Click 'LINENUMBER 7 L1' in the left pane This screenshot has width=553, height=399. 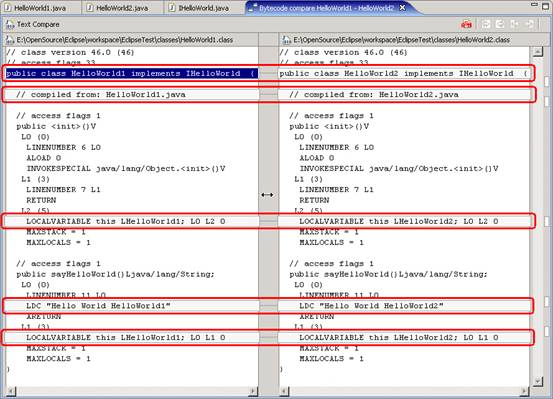(63, 190)
